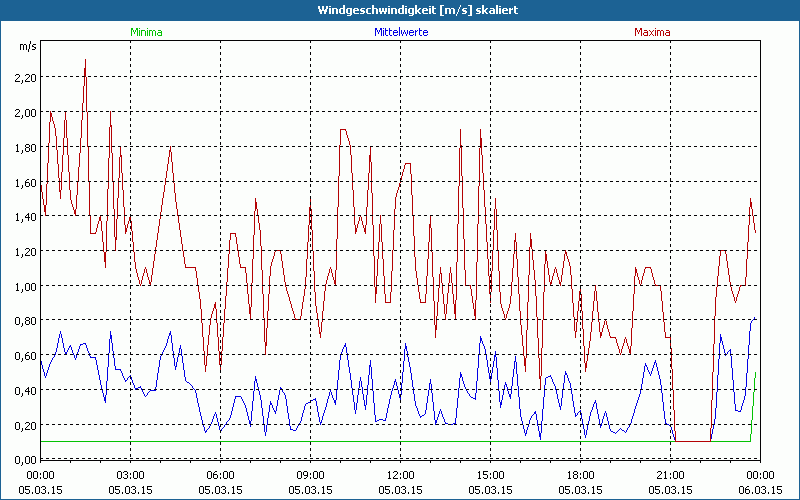Click the green Minima legend label
800x500 pixels.
click(146, 32)
